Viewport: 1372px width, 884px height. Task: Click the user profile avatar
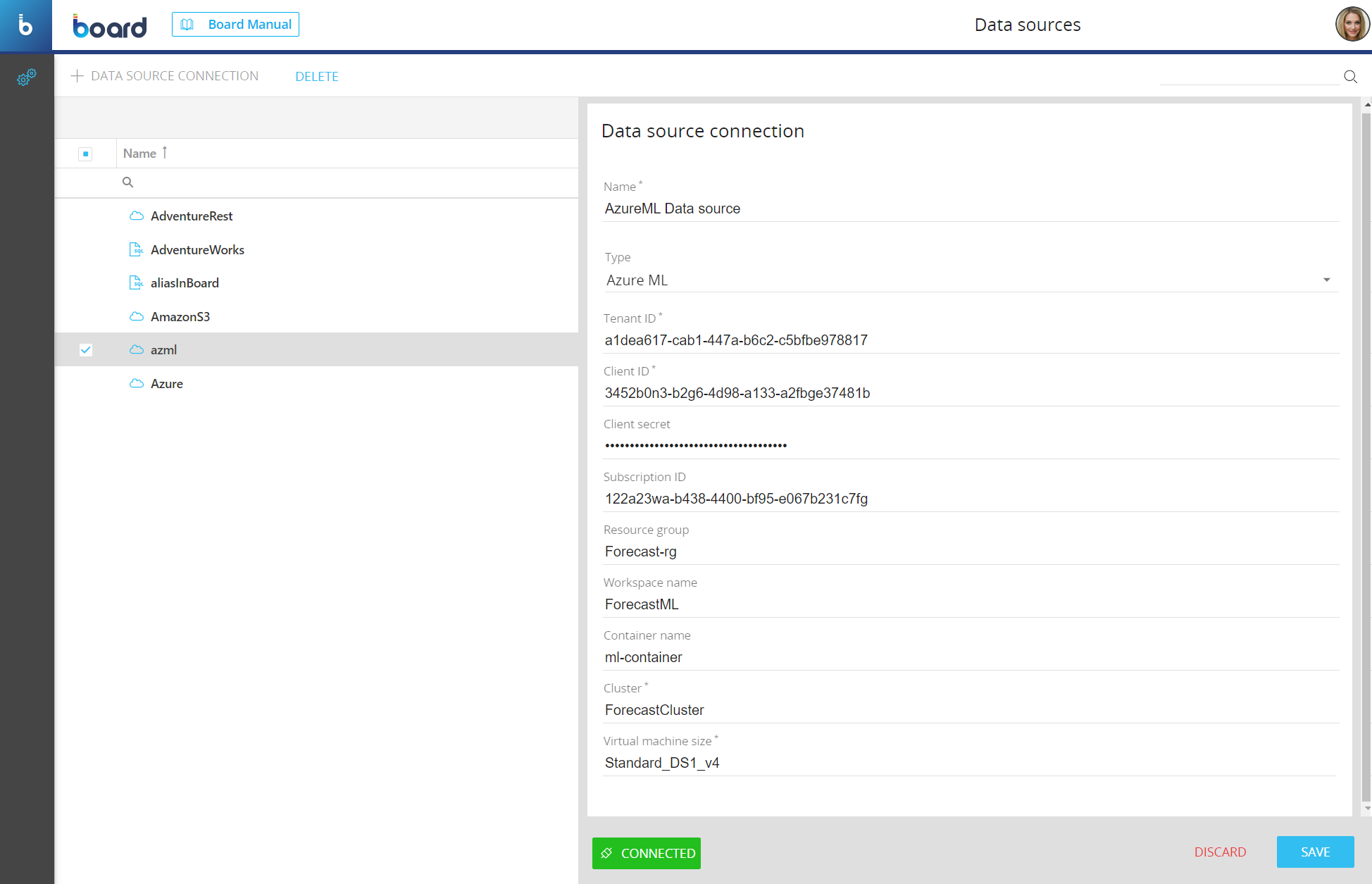(x=1352, y=25)
